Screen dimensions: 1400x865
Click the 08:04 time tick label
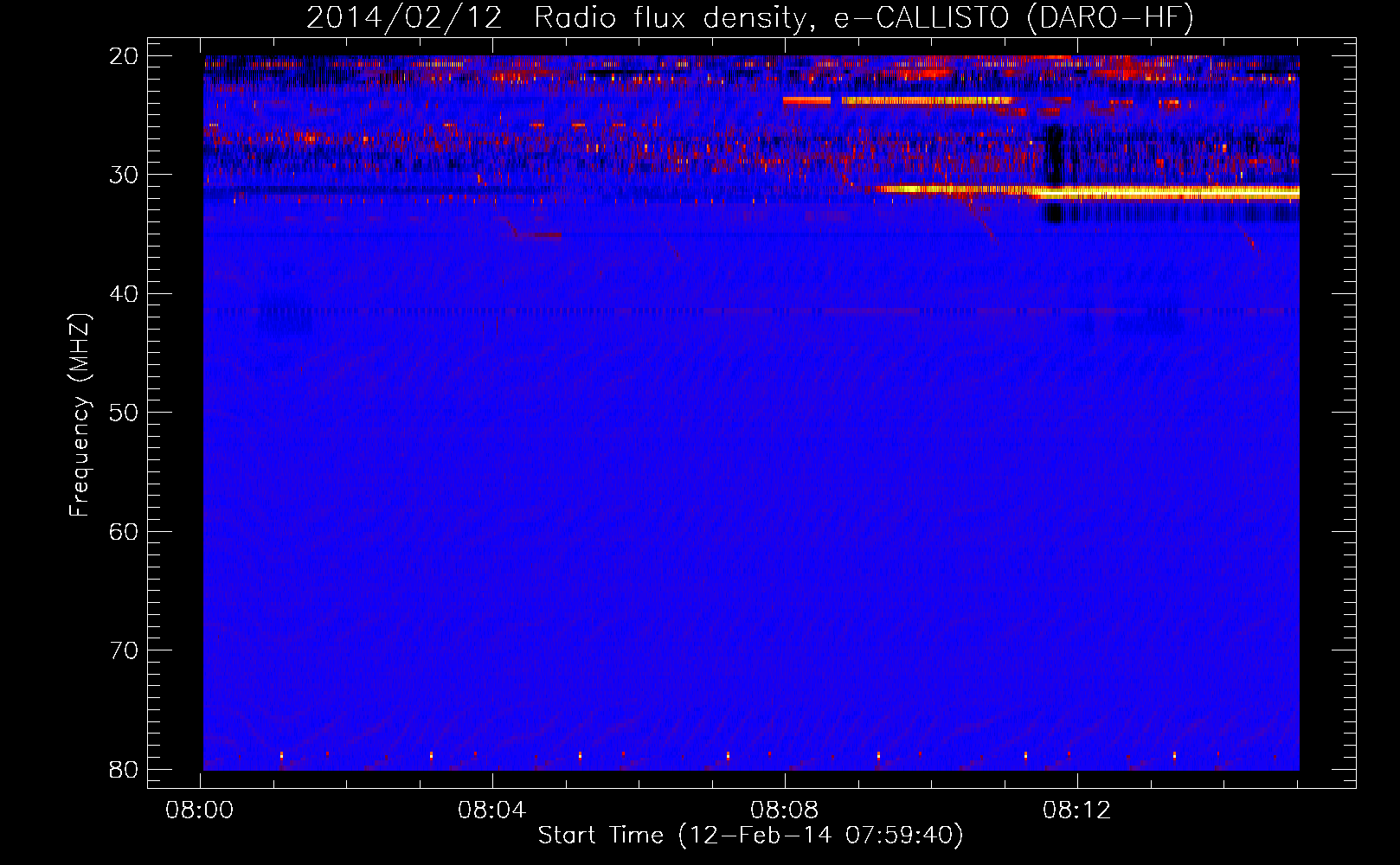[492, 810]
